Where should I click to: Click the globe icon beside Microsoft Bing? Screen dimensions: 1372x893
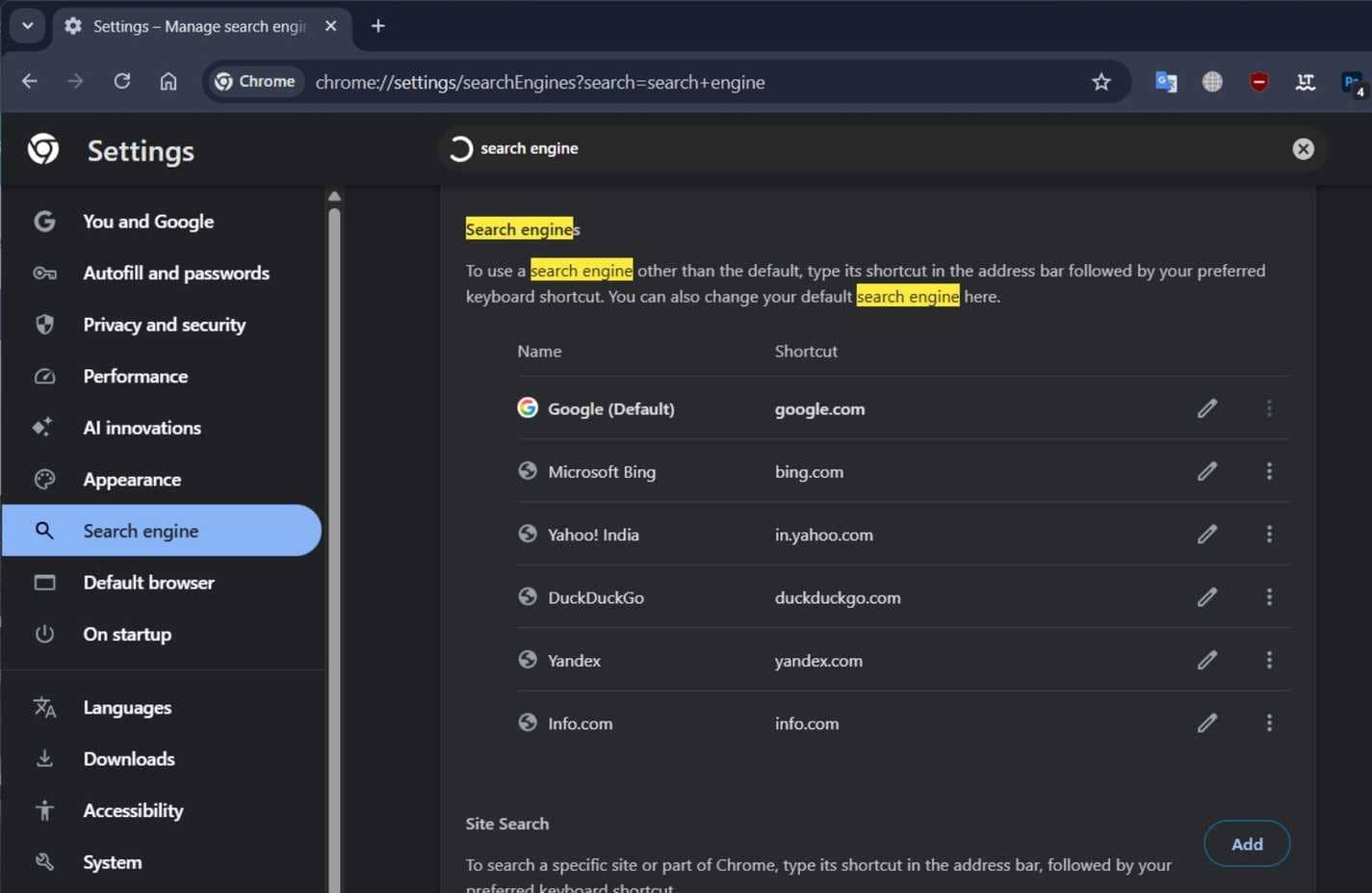tap(528, 470)
